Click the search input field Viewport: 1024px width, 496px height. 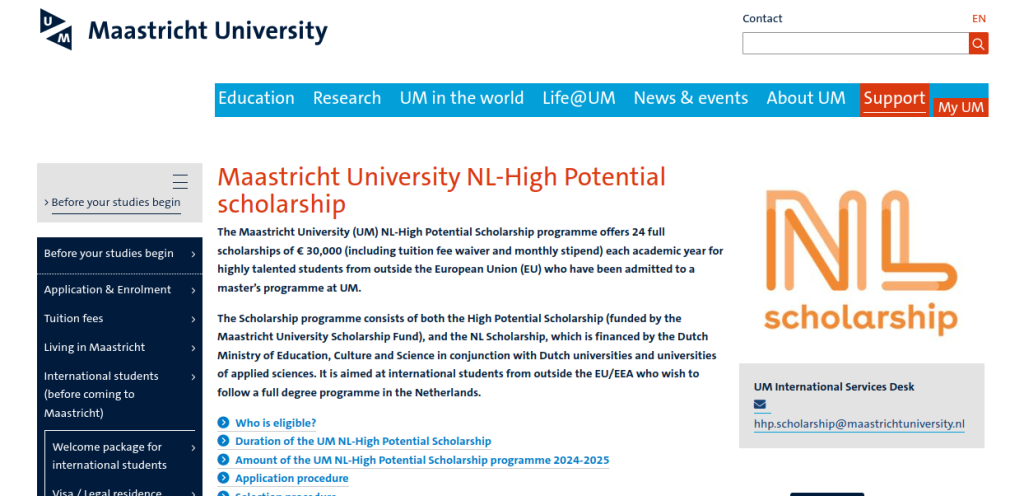[x=856, y=44]
